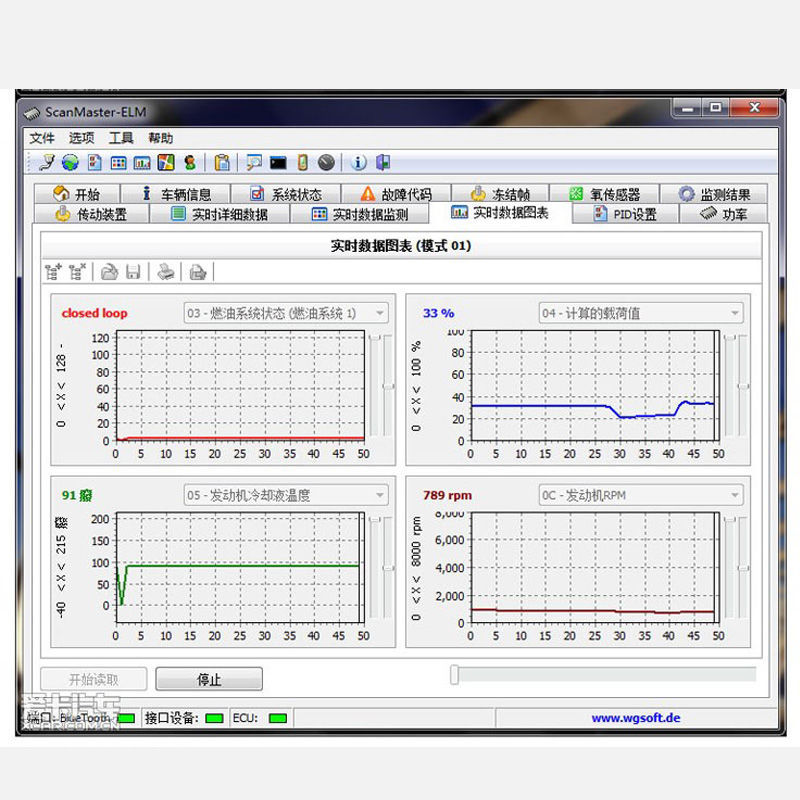Select the connect plug icon on the main toolbar

[45, 162]
